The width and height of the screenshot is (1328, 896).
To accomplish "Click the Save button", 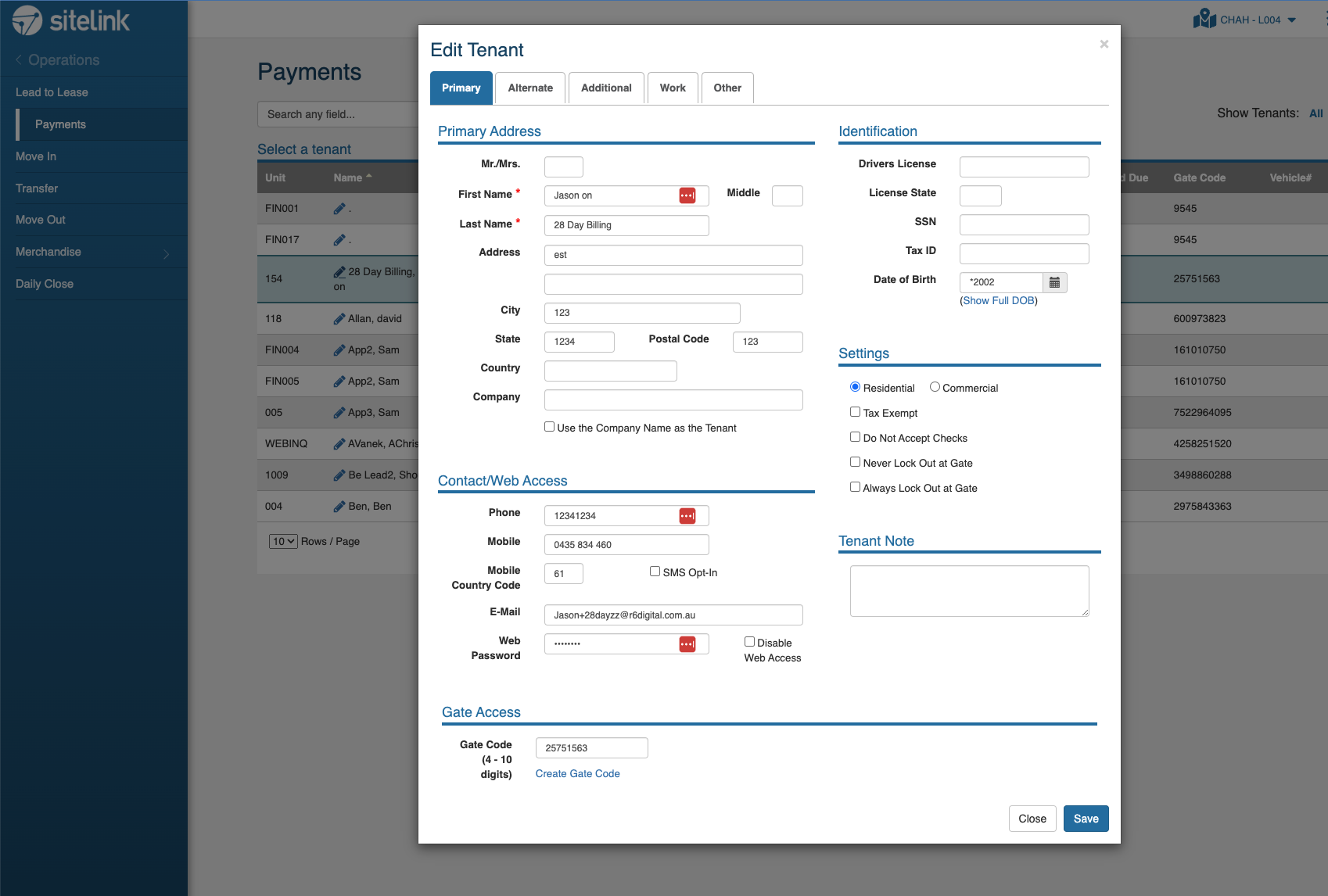I will (1086, 819).
